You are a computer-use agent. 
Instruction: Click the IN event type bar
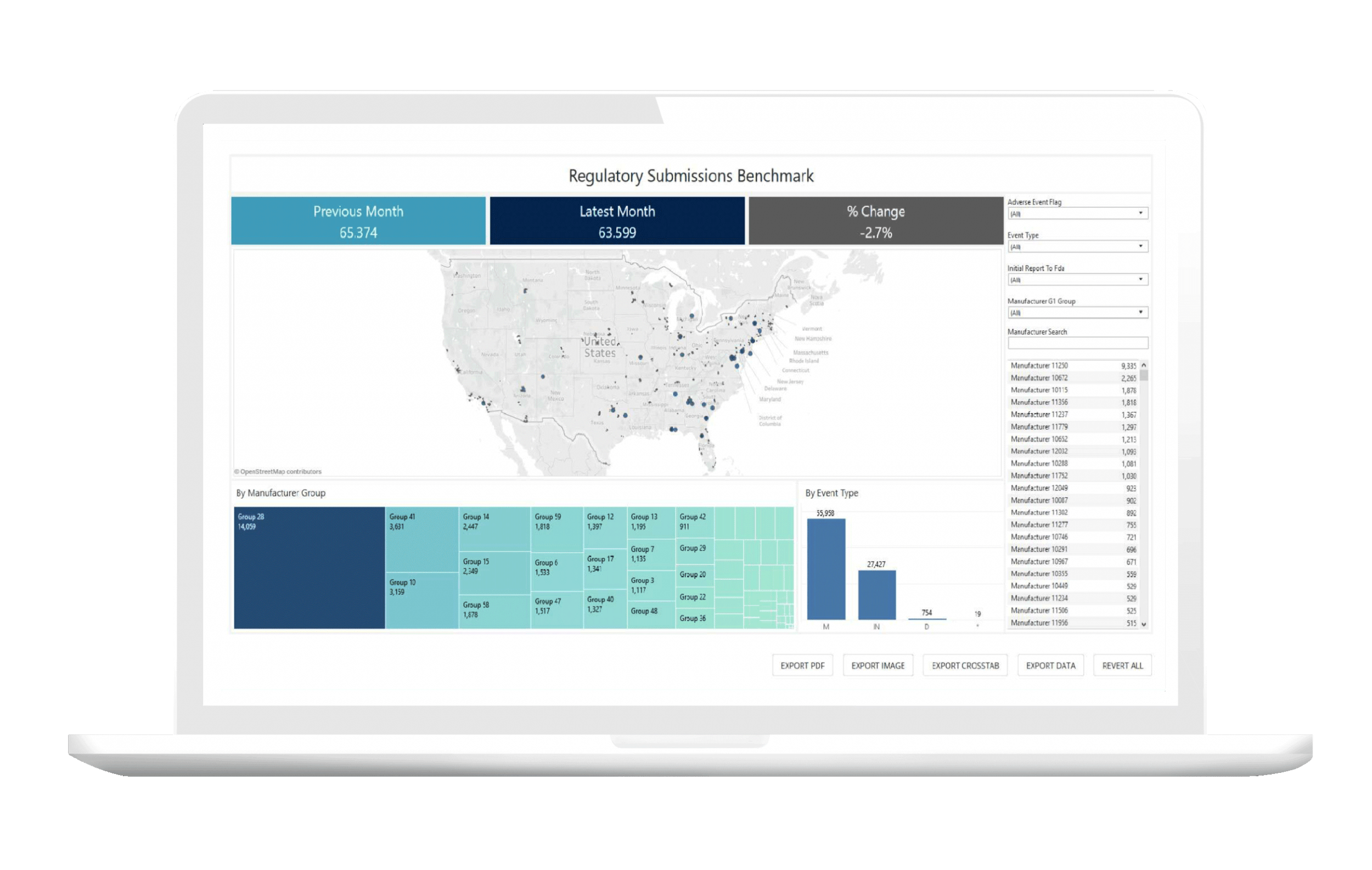(x=877, y=595)
